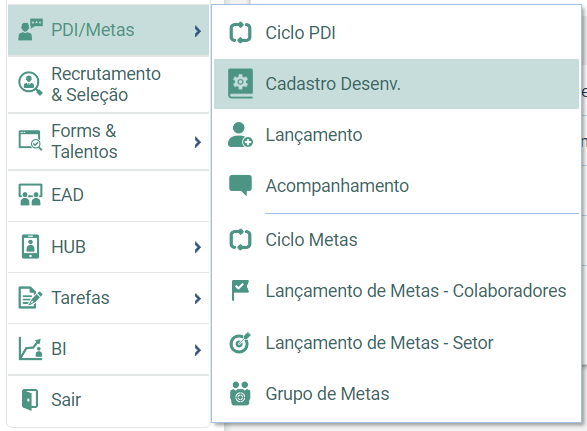Click the Ciclo Metas cycle icon

240,240
